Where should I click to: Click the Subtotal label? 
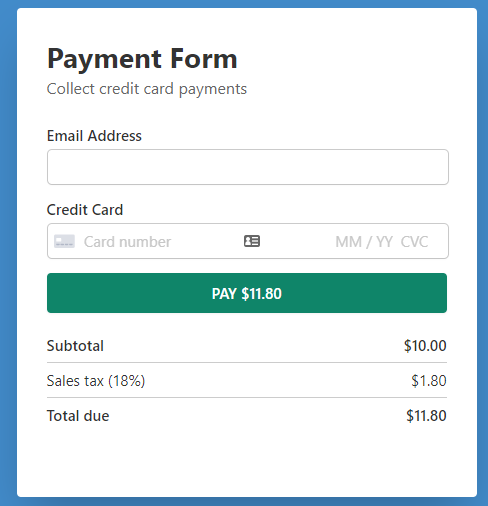coord(75,346)
